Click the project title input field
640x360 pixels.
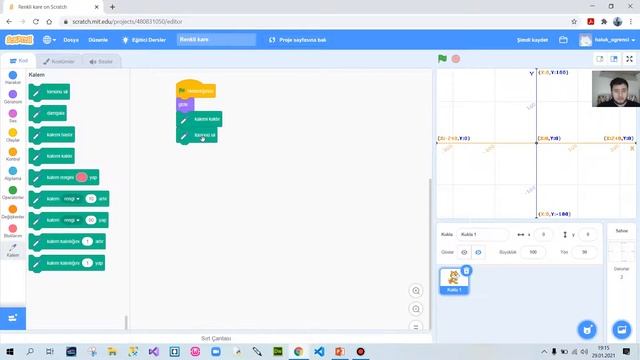pos(216,40)
